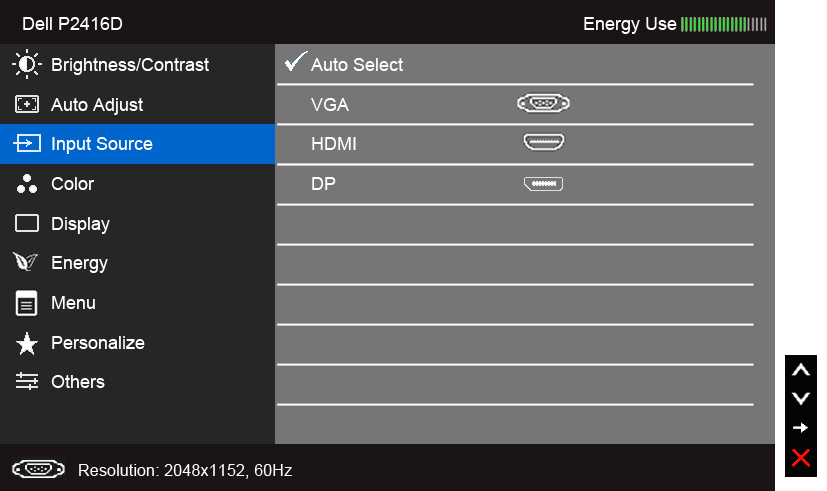Close the OSD with red X
827x491 pixels.
point(801,458)
